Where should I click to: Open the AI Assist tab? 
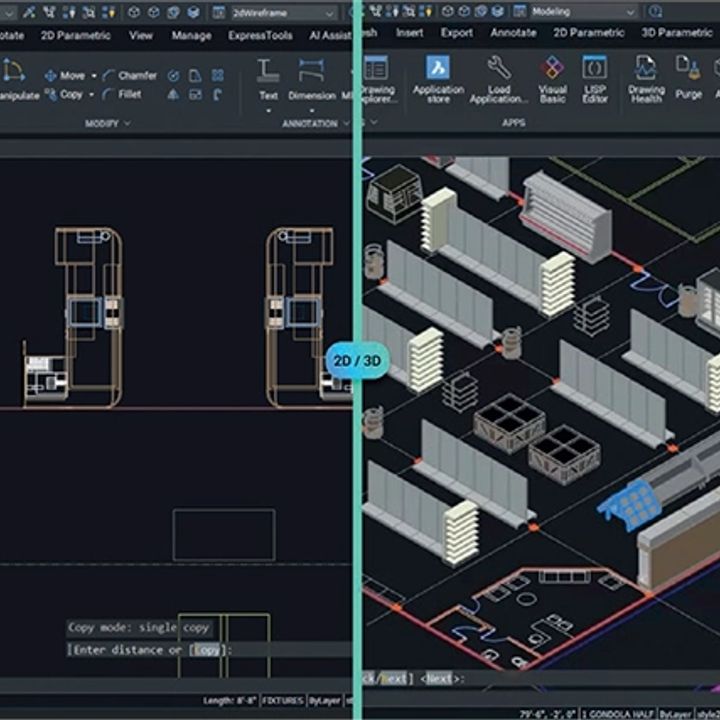(331, 35)
